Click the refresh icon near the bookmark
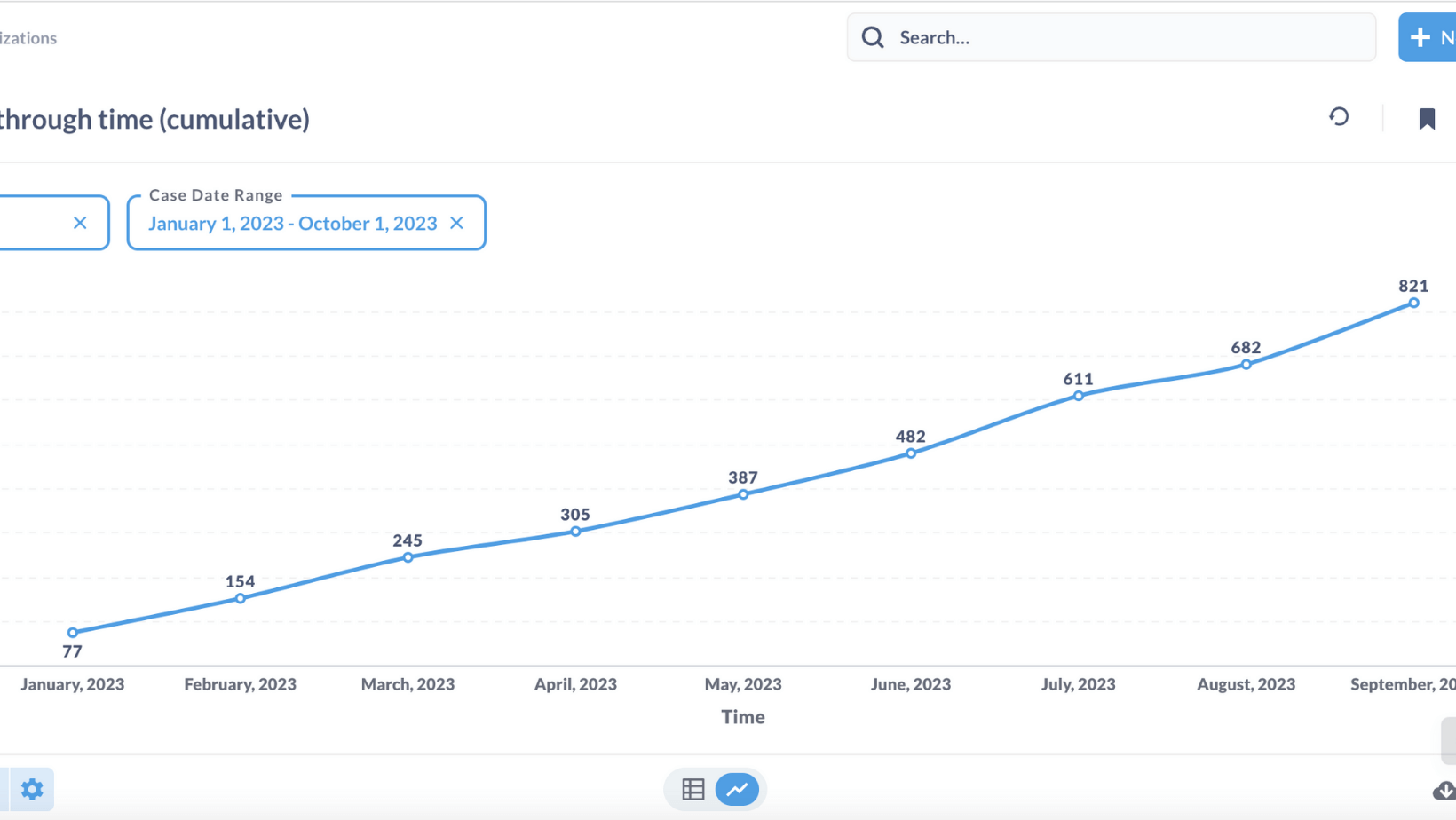This screenshot has height=820, width=1456. point(1339,117)
